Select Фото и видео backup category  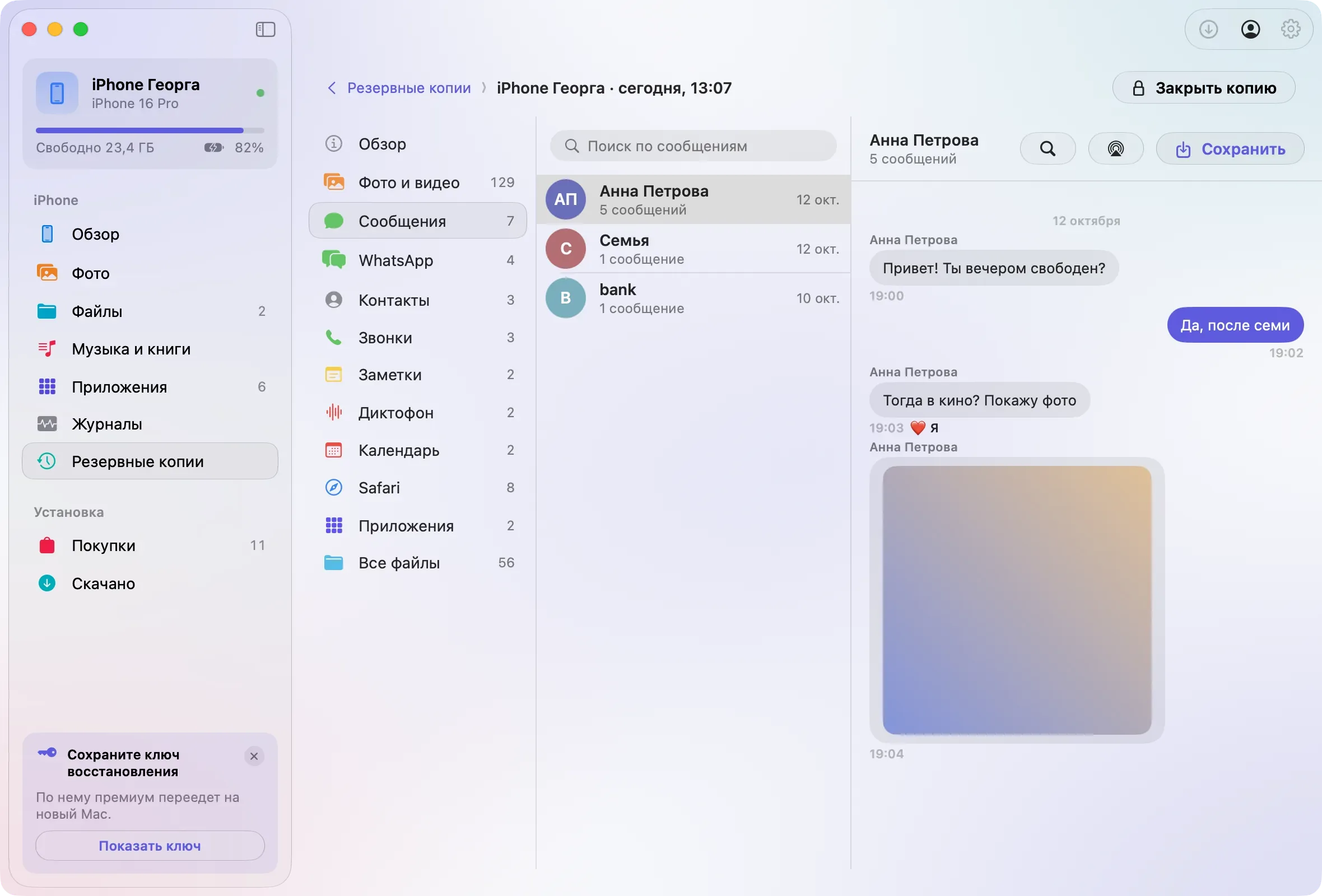417,183
